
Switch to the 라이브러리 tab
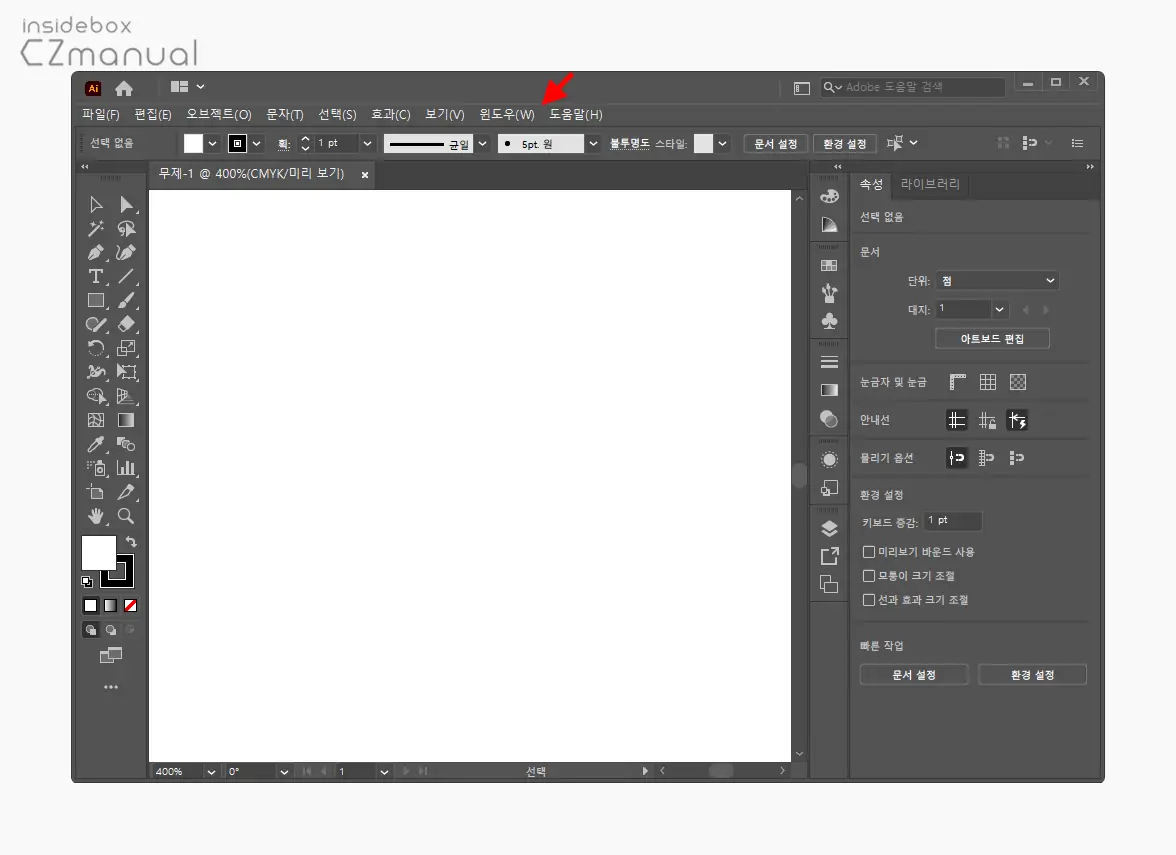tap(930, 184)
